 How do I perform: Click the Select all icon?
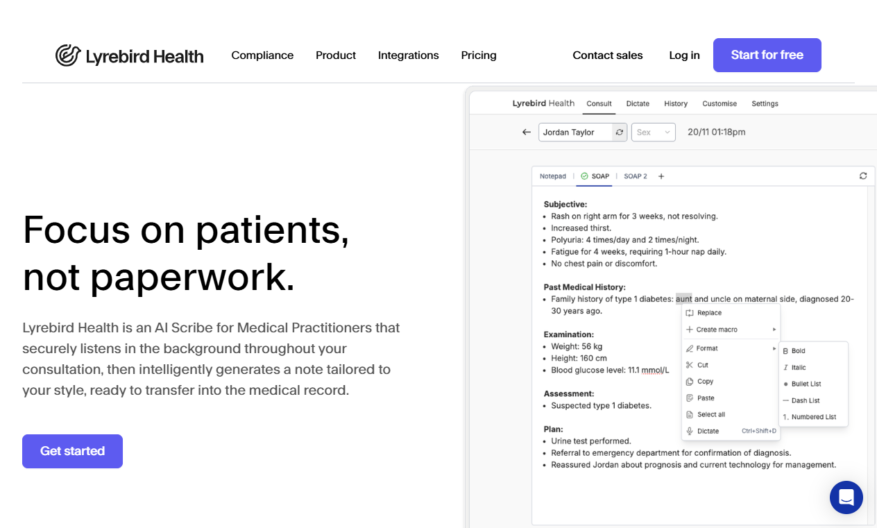click(690, 414)
